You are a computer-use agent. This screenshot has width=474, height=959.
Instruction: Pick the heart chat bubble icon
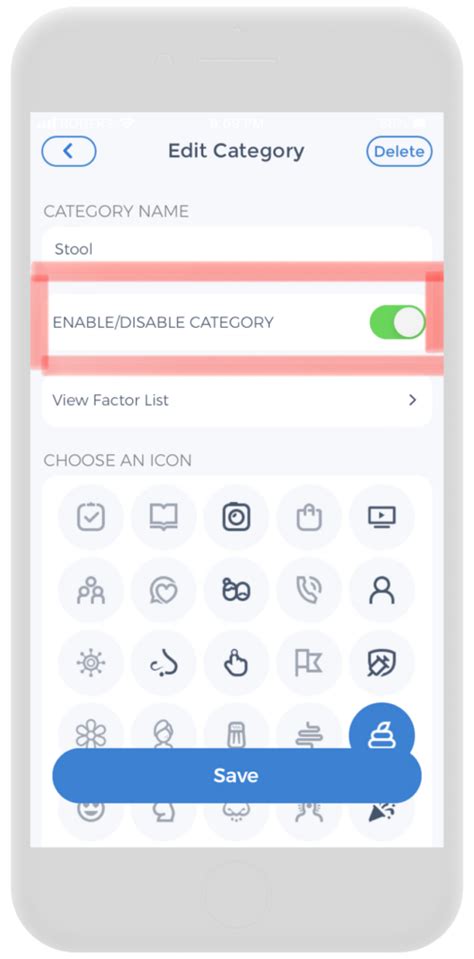coord(163,590)
